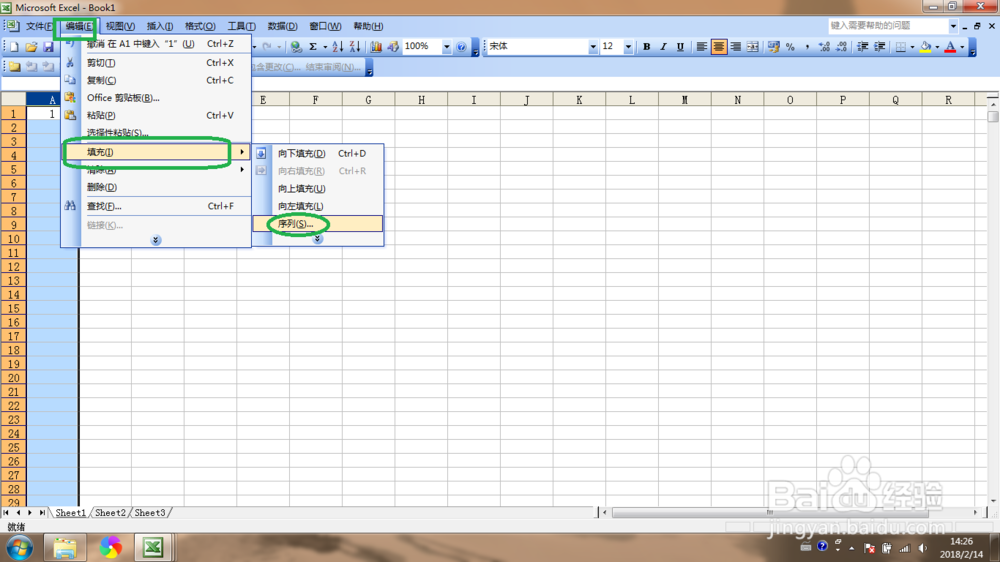Select Copy in Edit menu
Image resolution: width=1000 pixels, height=562 pixels.
click(156, 80)
